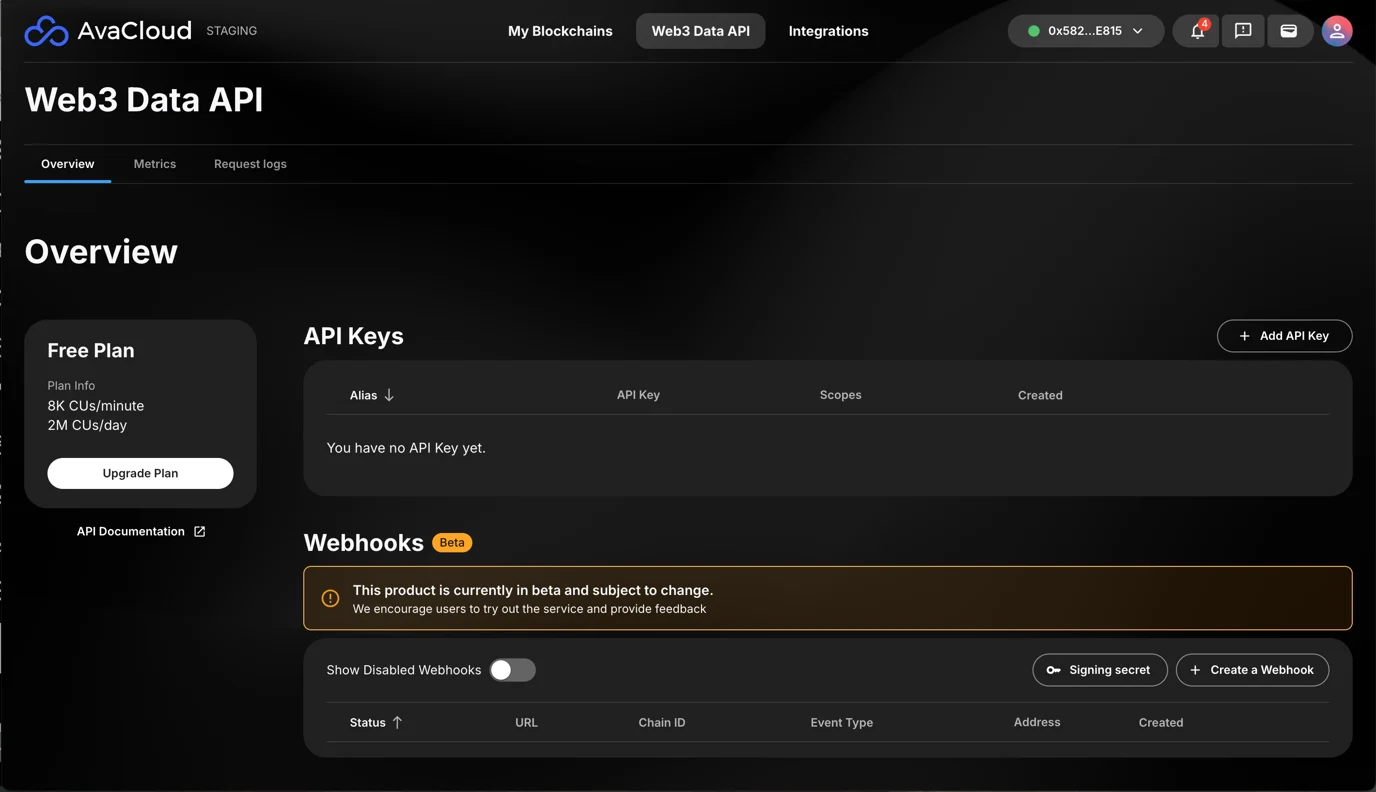Click the Created header in API Keys table

tap(1040, 395)
